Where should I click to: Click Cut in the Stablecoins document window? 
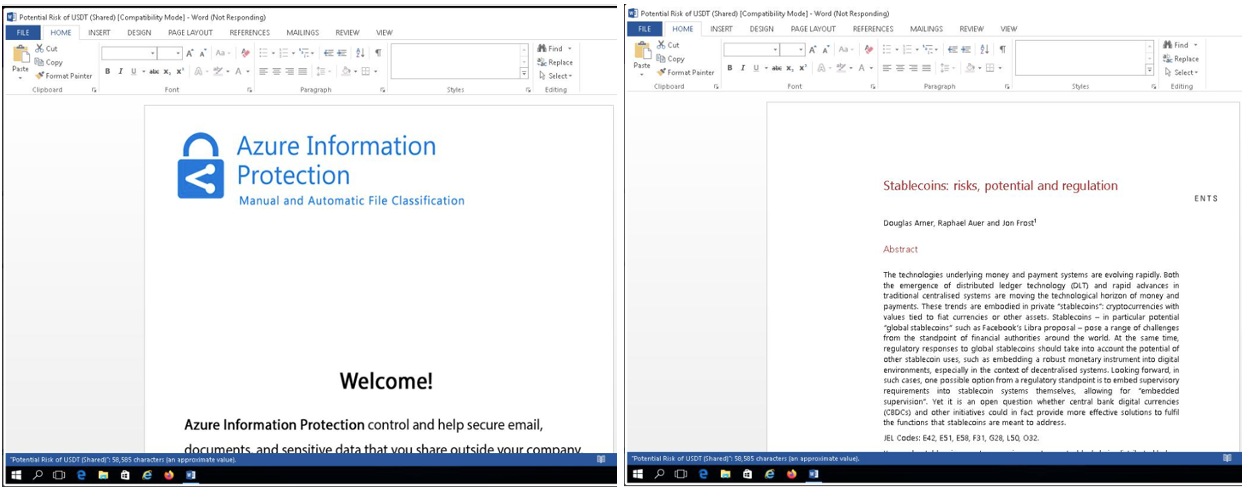point(669,45)
